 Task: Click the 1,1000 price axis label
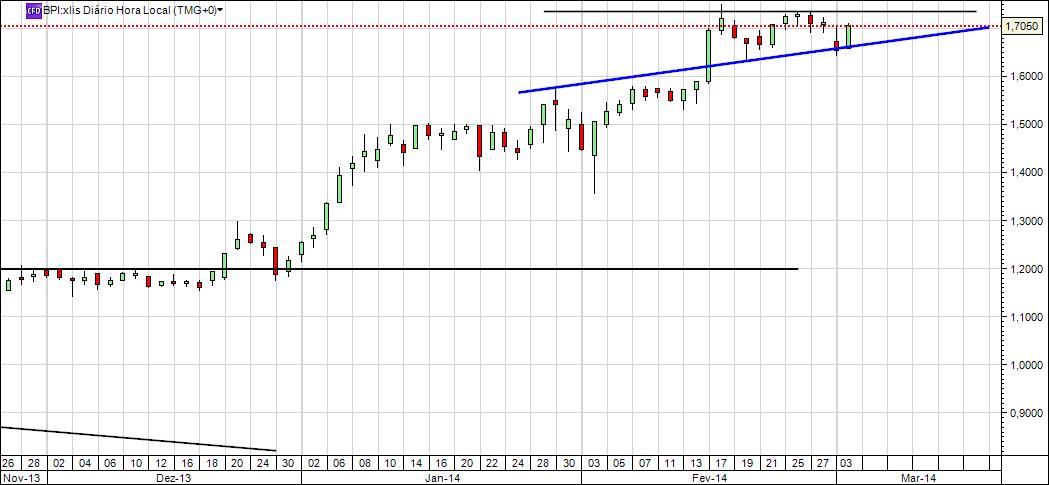click(x=1025, y=317)
